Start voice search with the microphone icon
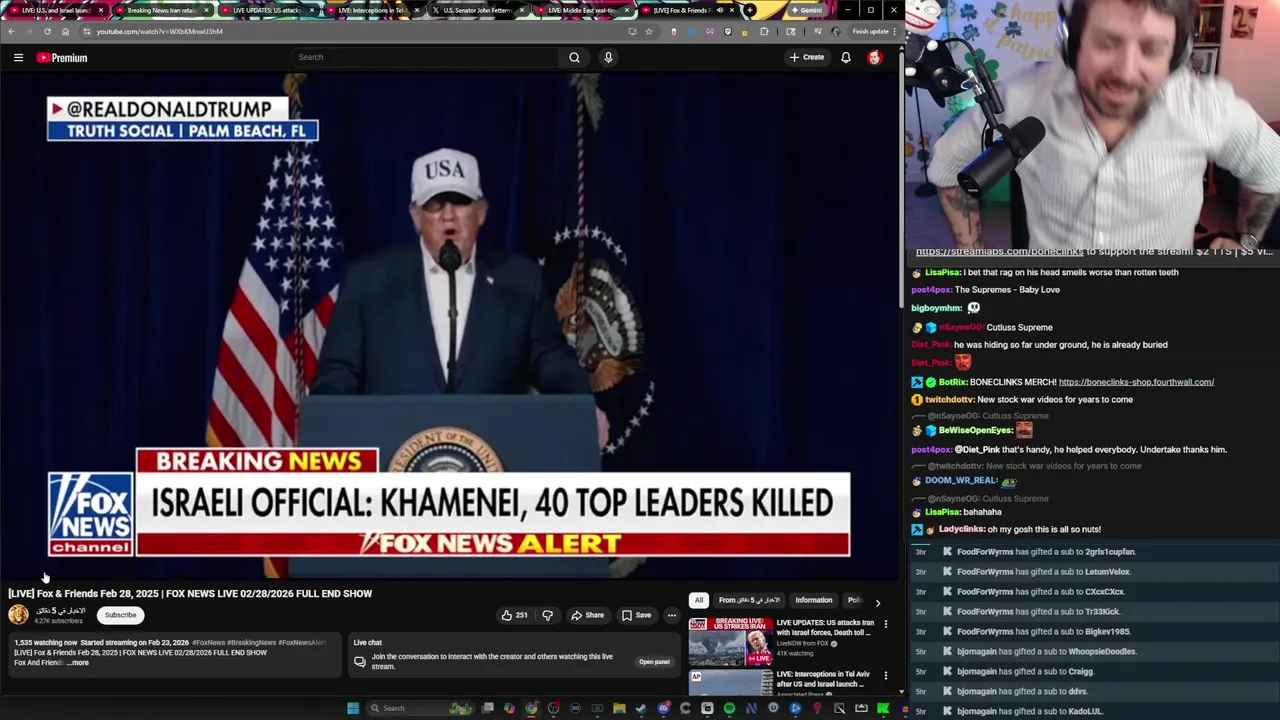1280x720 pixels. click(x=608, y=57)
